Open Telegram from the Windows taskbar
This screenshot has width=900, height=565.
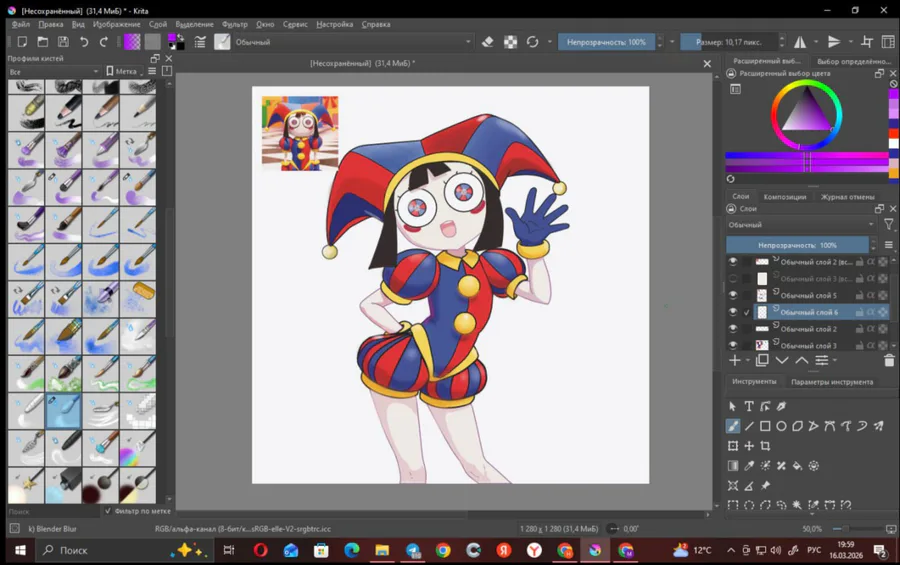coord(412,550)
